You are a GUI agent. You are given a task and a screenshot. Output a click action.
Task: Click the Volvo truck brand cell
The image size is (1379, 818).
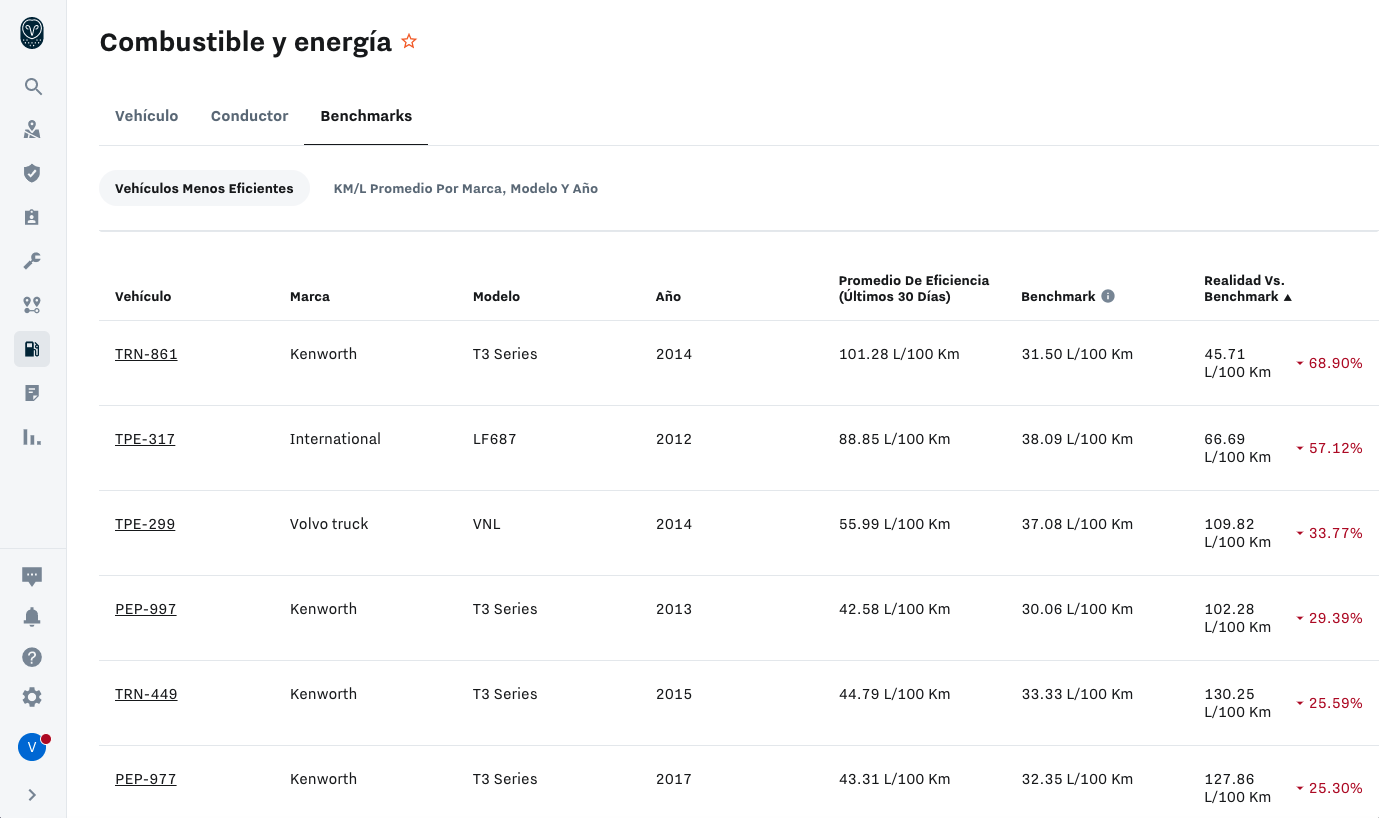[x=329, y=524]
